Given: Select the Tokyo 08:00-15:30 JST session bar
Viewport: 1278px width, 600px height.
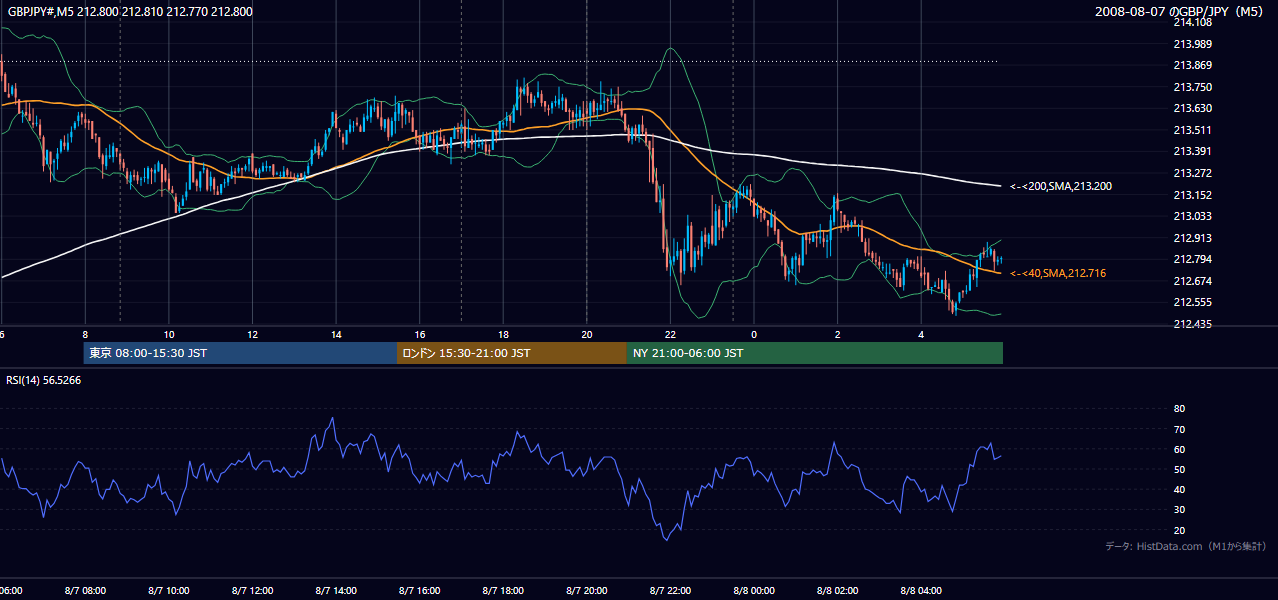Looking at the screenshot, I should [240, 353].
